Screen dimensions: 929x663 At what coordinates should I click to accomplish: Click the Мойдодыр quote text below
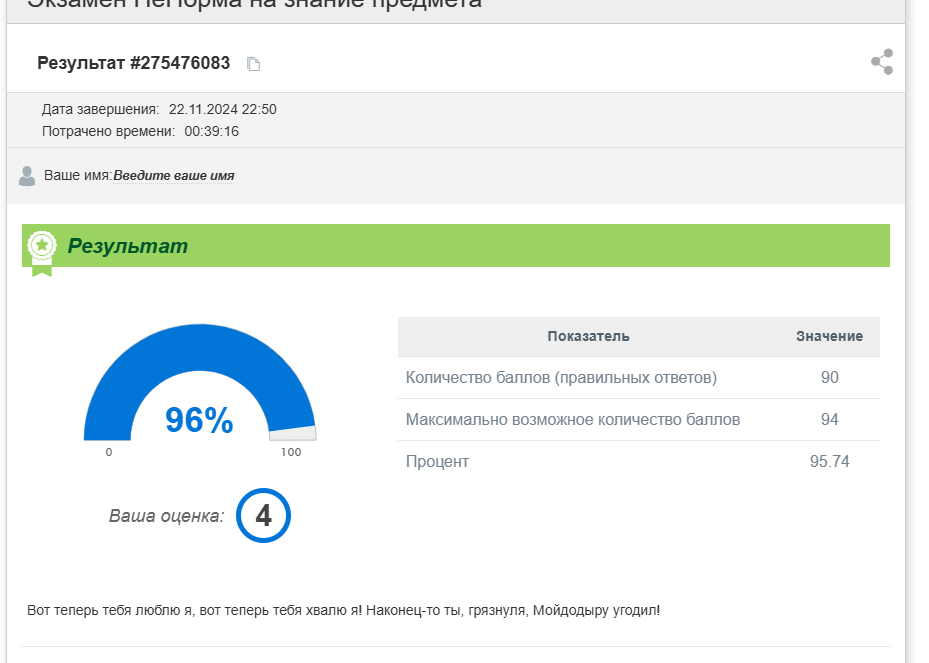click(343, 609)
